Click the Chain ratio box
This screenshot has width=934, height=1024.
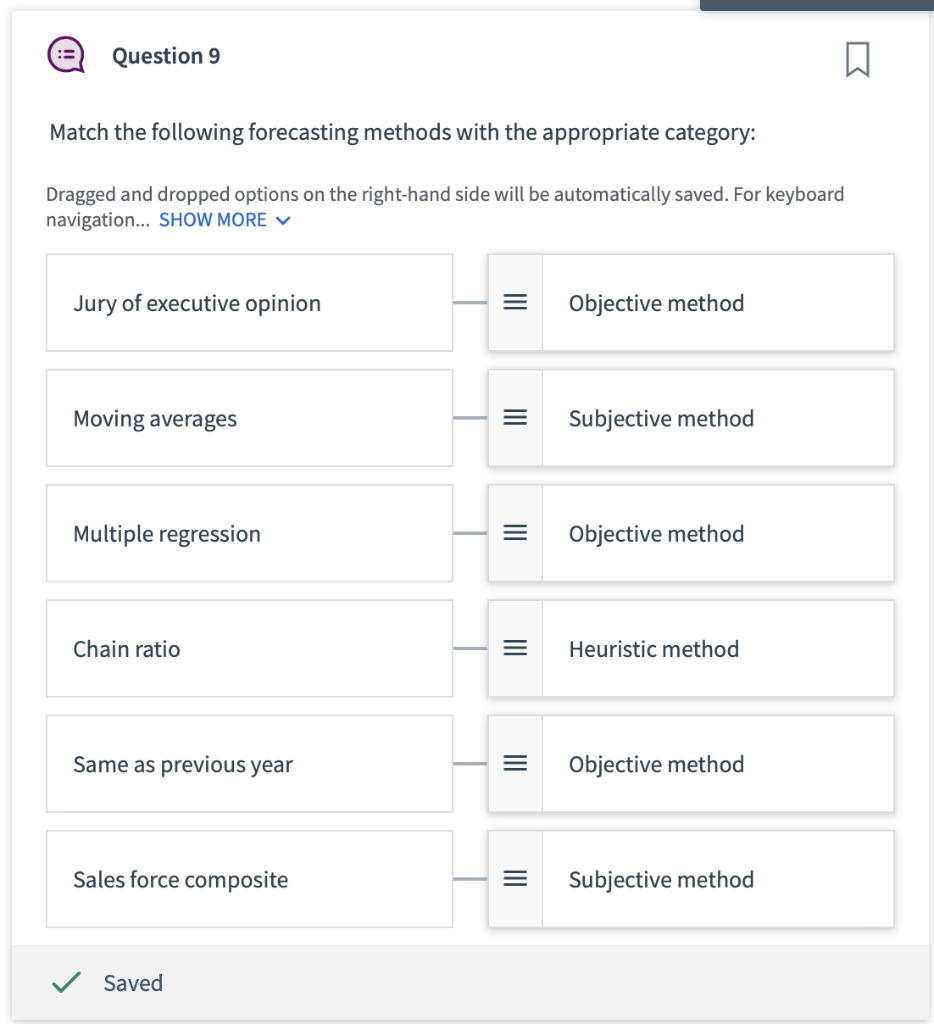[x=249, y=649]
